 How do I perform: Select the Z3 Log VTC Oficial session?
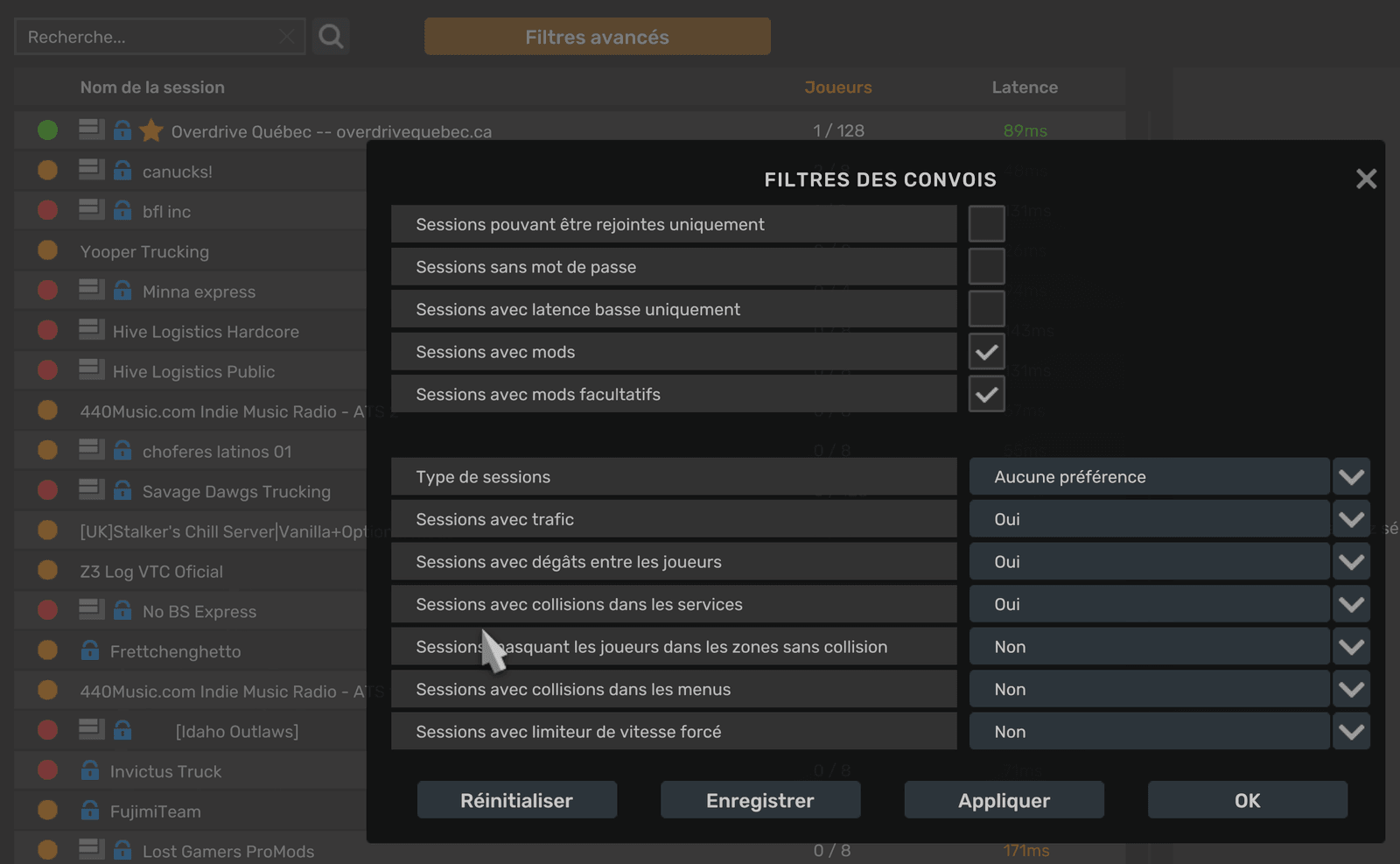[x=191, y=571]
